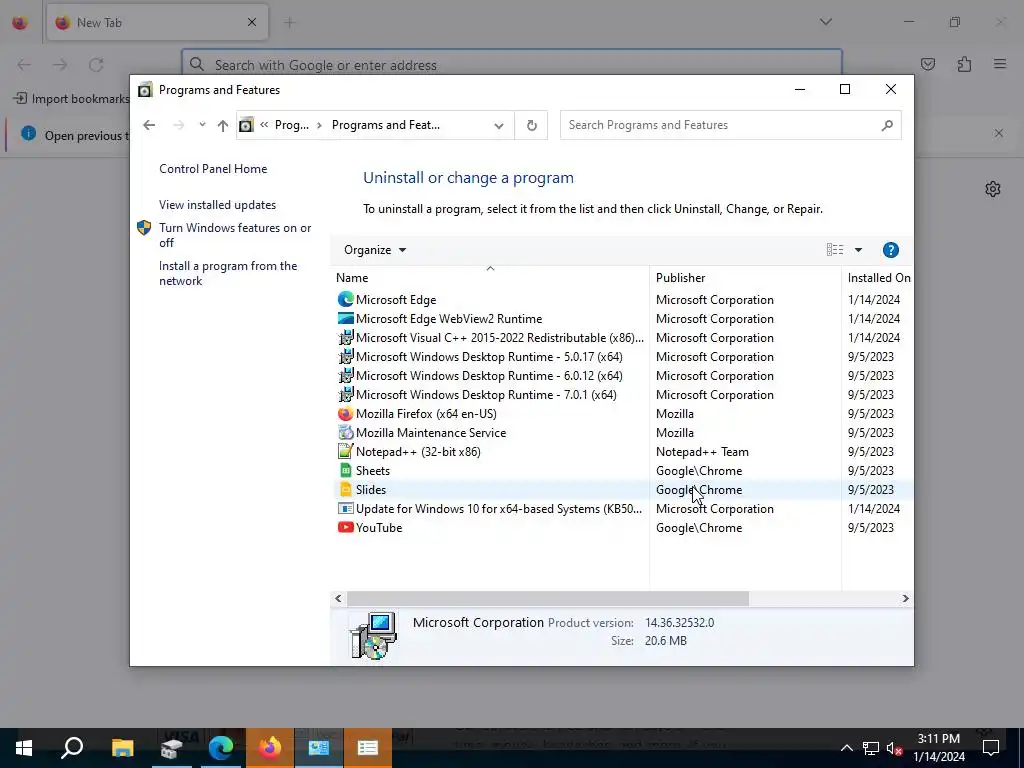Click the muted volume tray icon
The width and height of the screenshot is (1024, 768).
click(894, 748)
